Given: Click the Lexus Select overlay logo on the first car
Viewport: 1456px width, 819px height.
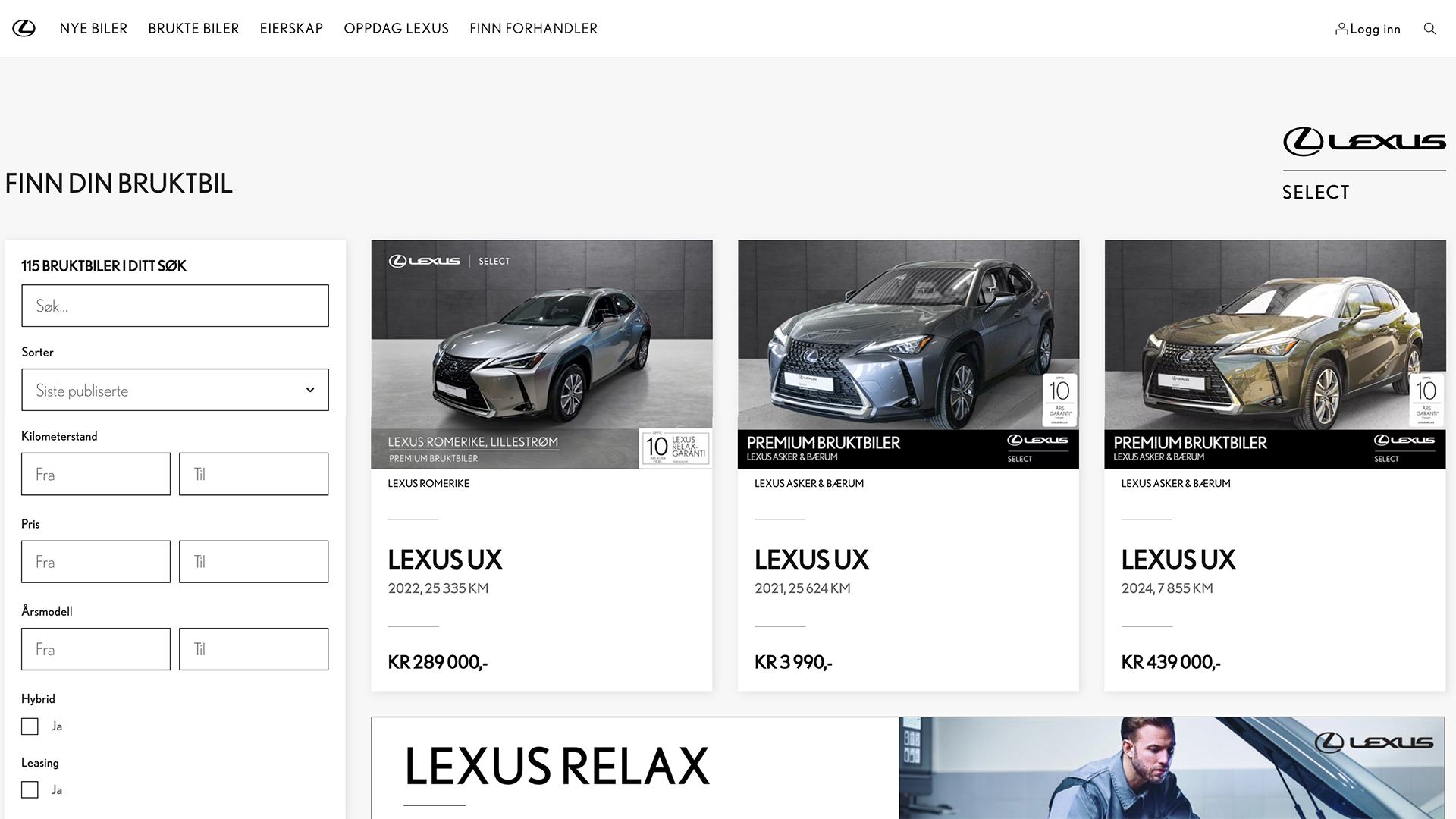Looking at the screenshot, I should point(449,261).
